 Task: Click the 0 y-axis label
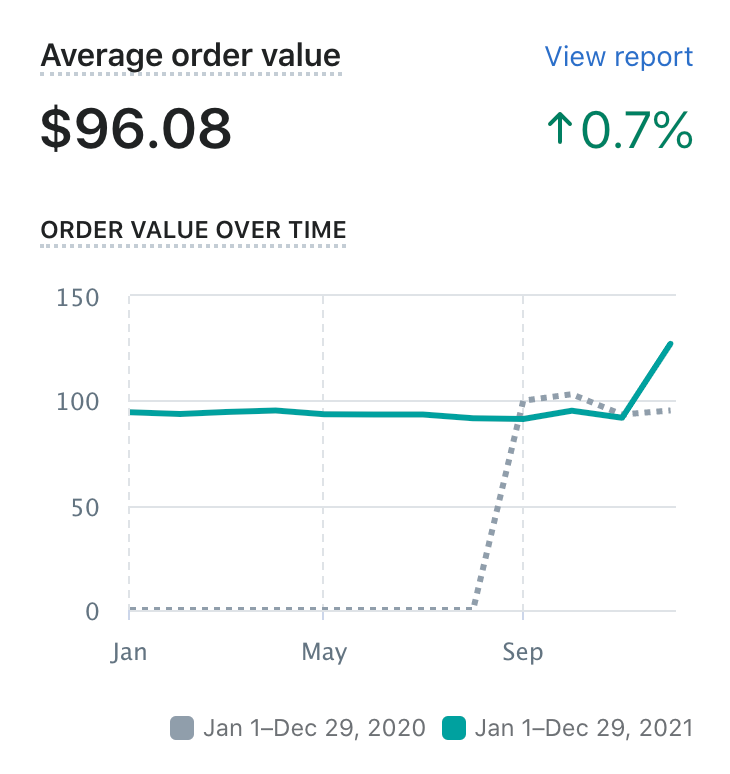(92, 611)
